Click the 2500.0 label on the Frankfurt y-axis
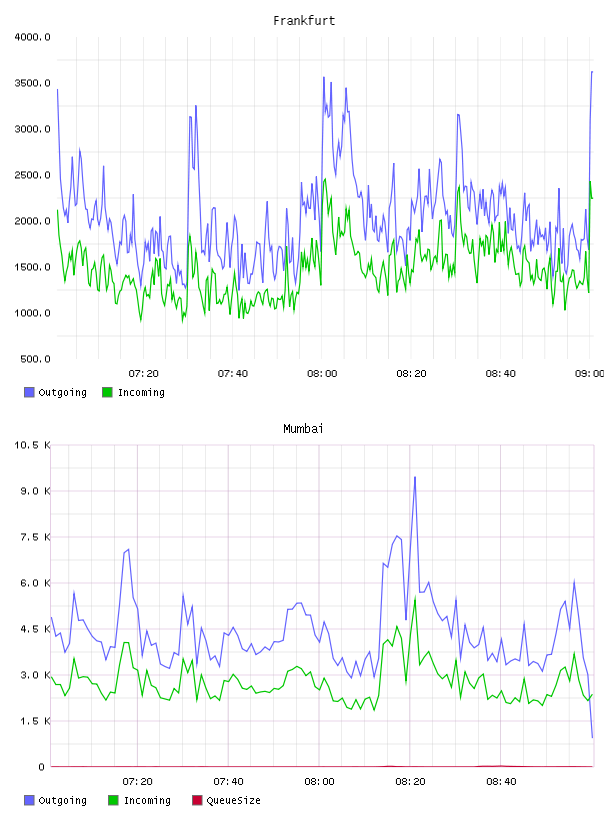Viewport: 608px width, 816px height. point(32,175)
